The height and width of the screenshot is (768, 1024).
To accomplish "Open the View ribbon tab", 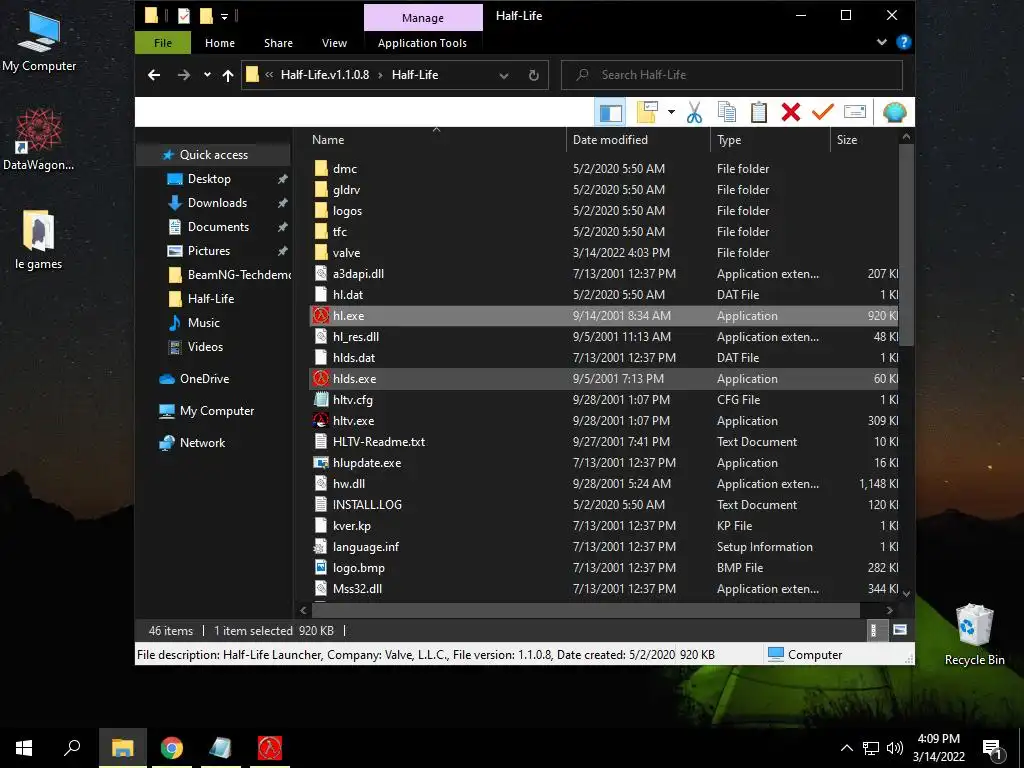I will point(334,43).
